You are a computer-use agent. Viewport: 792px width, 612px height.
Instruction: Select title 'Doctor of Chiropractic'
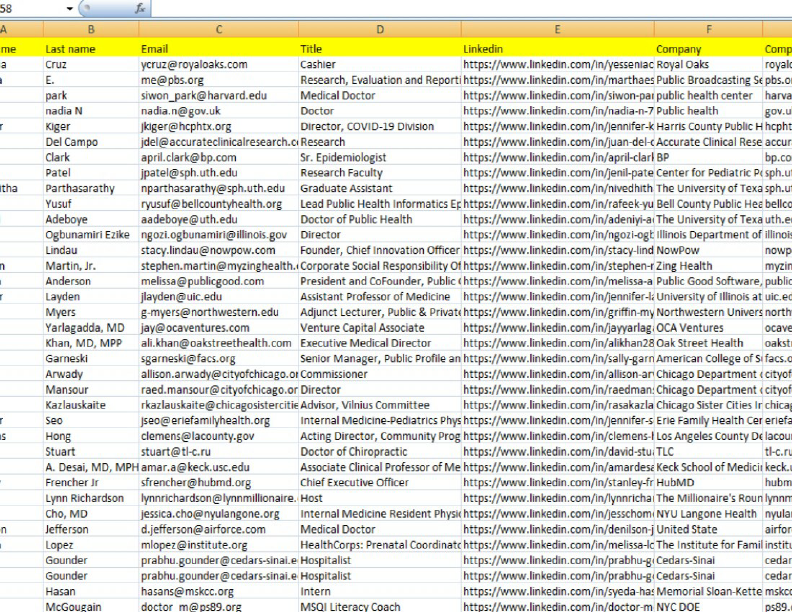(380, 452)
